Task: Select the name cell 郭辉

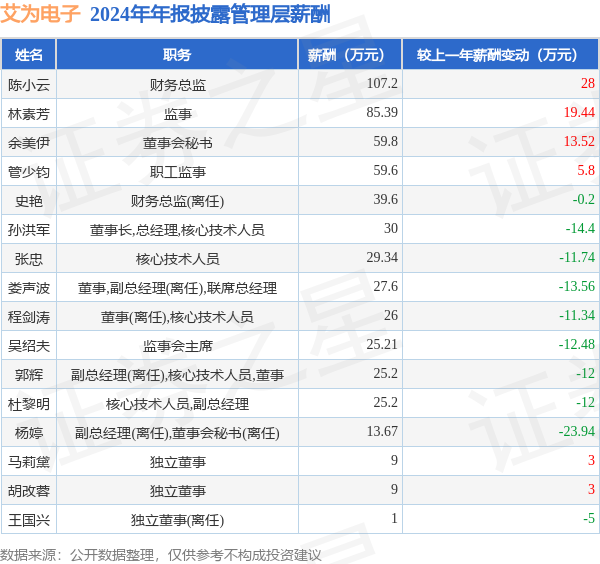Action: coord(29,375)
